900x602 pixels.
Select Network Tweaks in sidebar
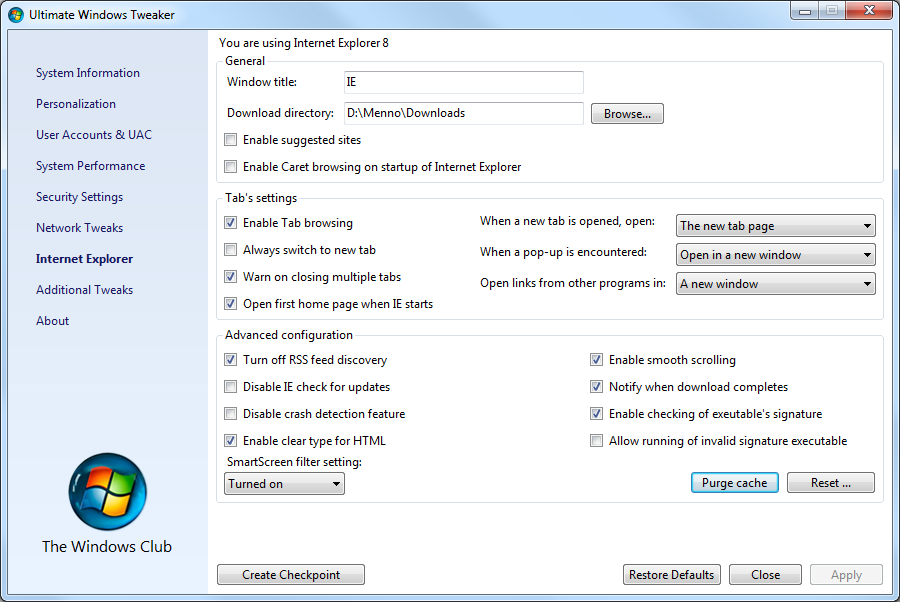click(79, 228)
